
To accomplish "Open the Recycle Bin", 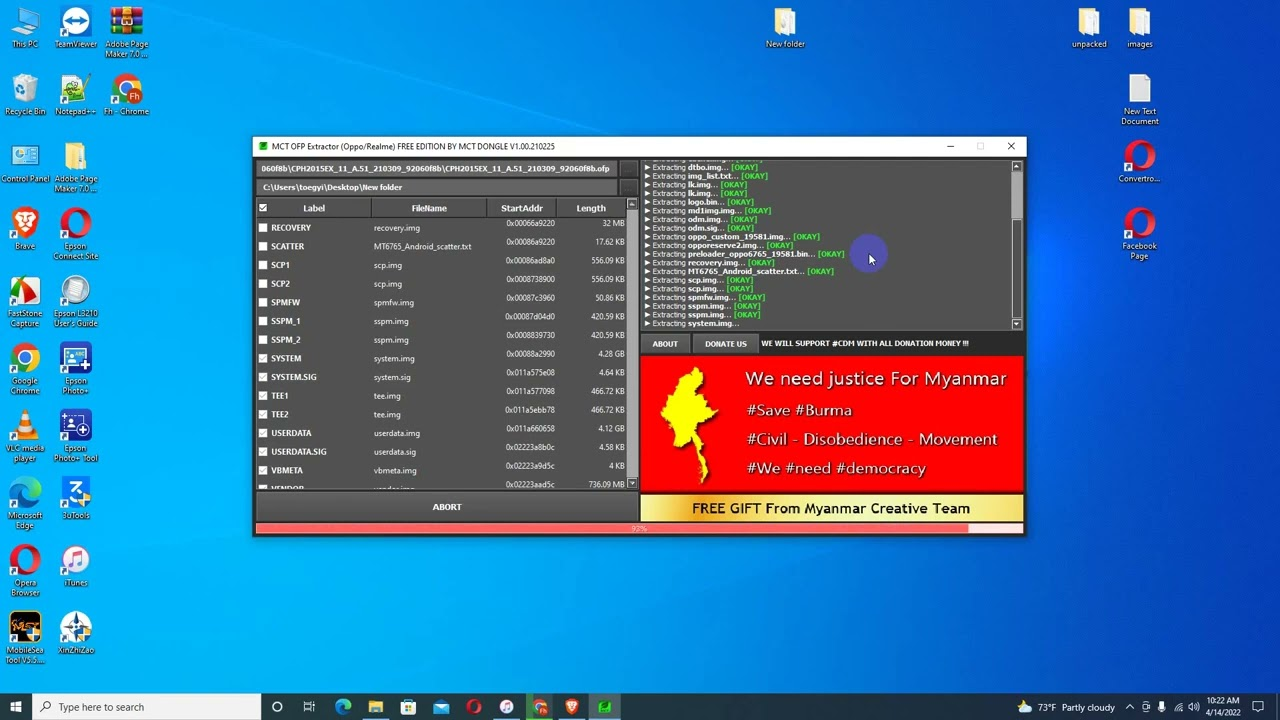I will 25,95.
